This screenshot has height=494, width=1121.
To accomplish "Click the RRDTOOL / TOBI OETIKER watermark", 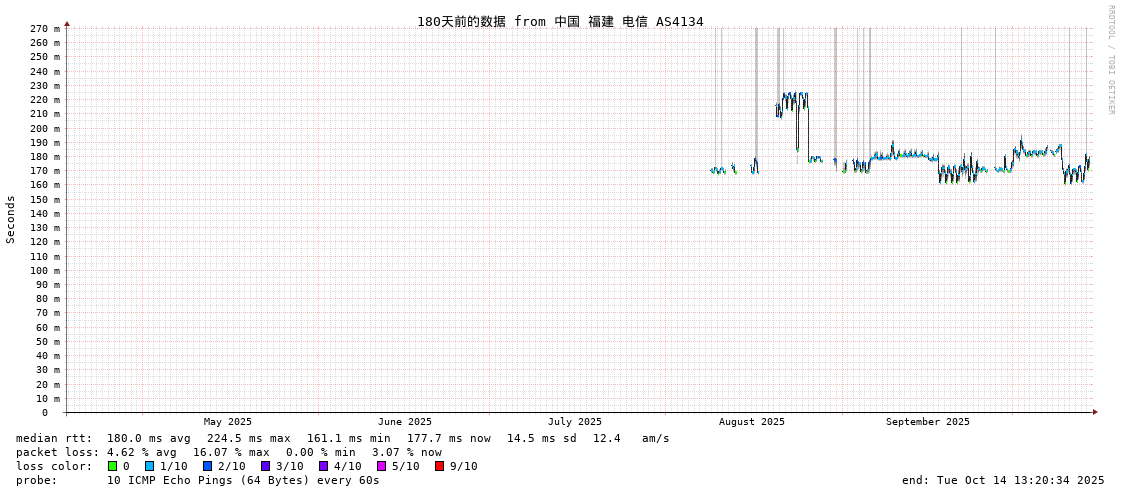I will click(1111, 60).
